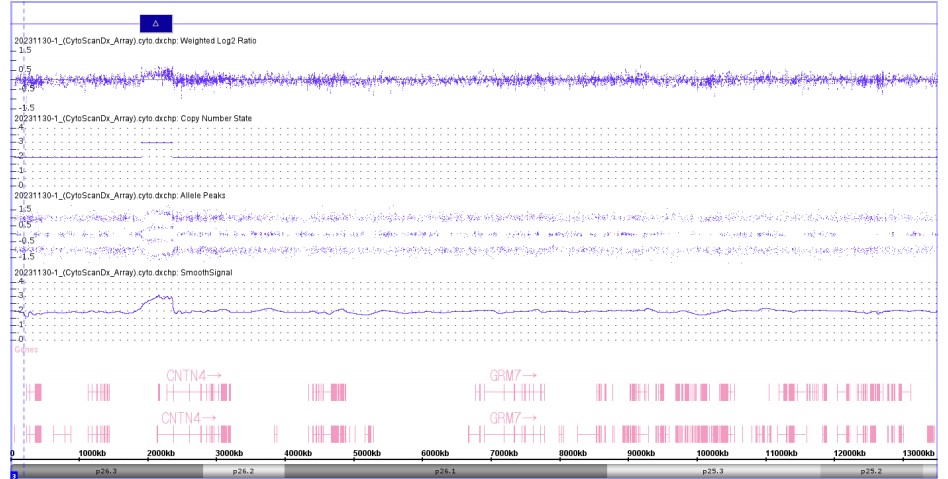This screenshot has height=479, width=948.
Task: Select the lower GRM7 gene name label
Action: [x=512, y=417]
